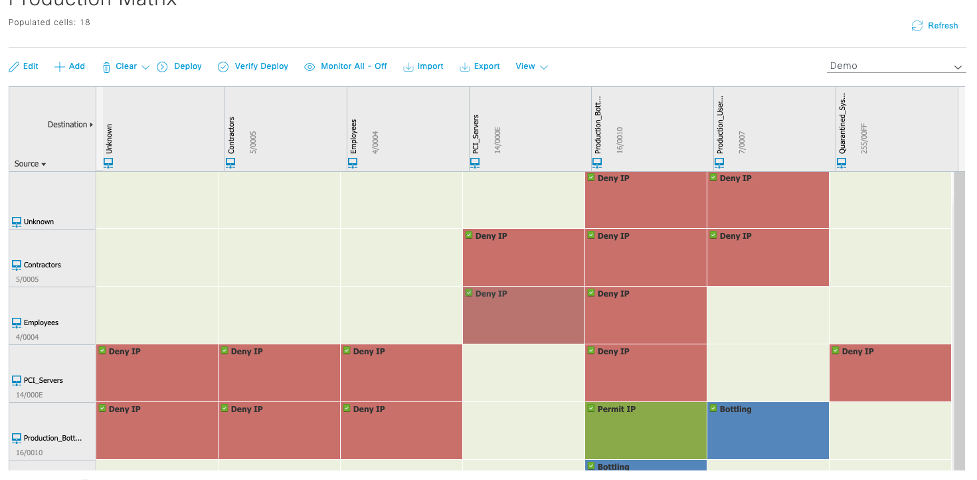Click the Production_Bott destination column group icon
This screenshot has width=977, height=480.
(x=596, y=163)
